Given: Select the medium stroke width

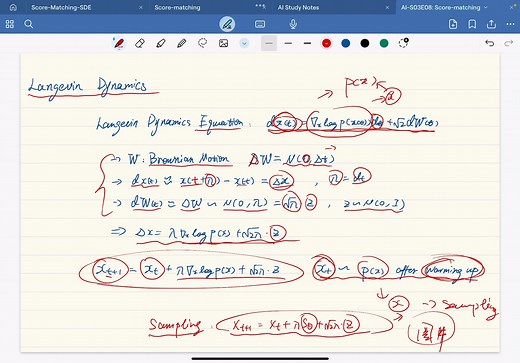Looking at the screenshot, I should 288,43.
